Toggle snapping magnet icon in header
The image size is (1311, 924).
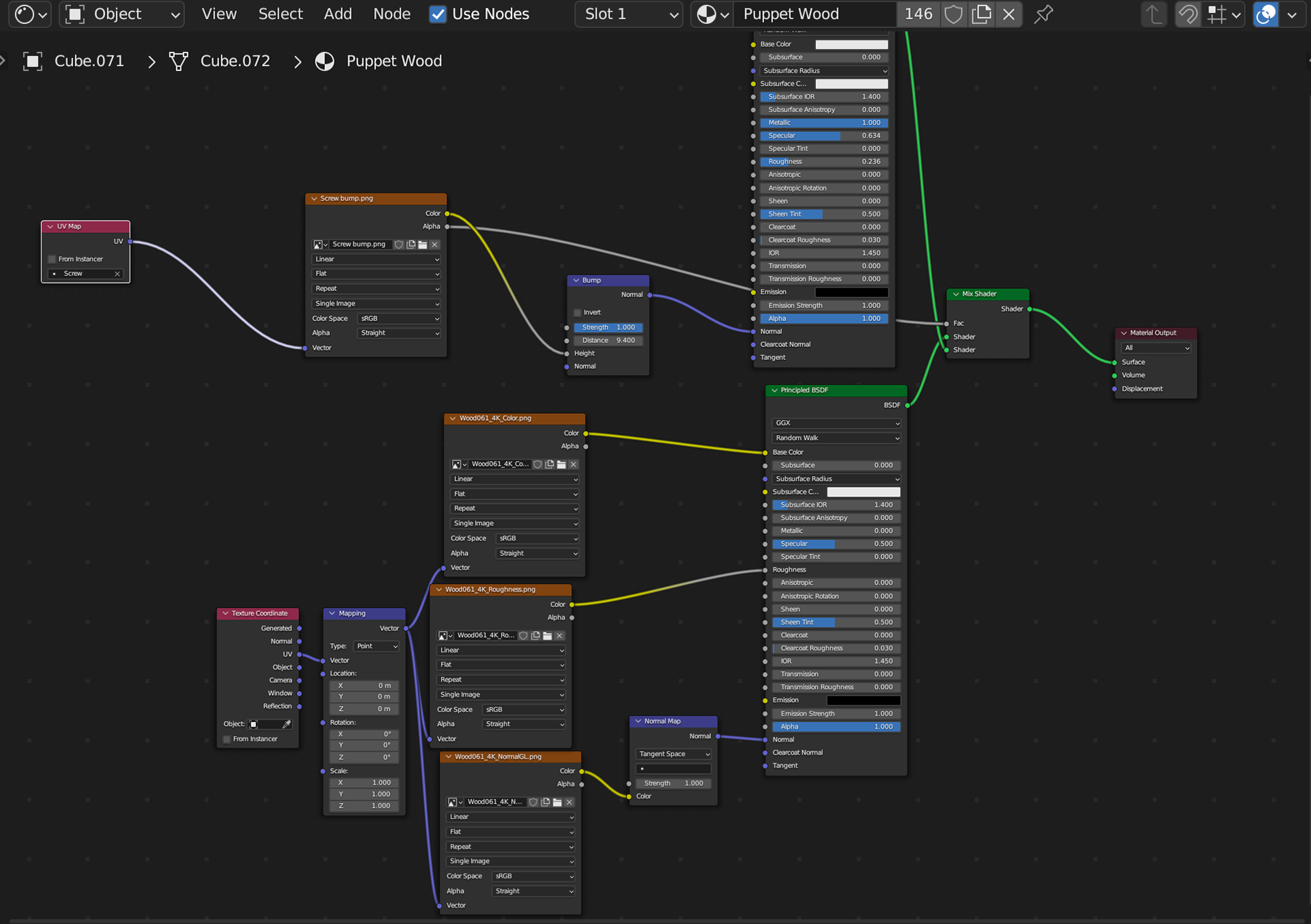click(1188, 14)
